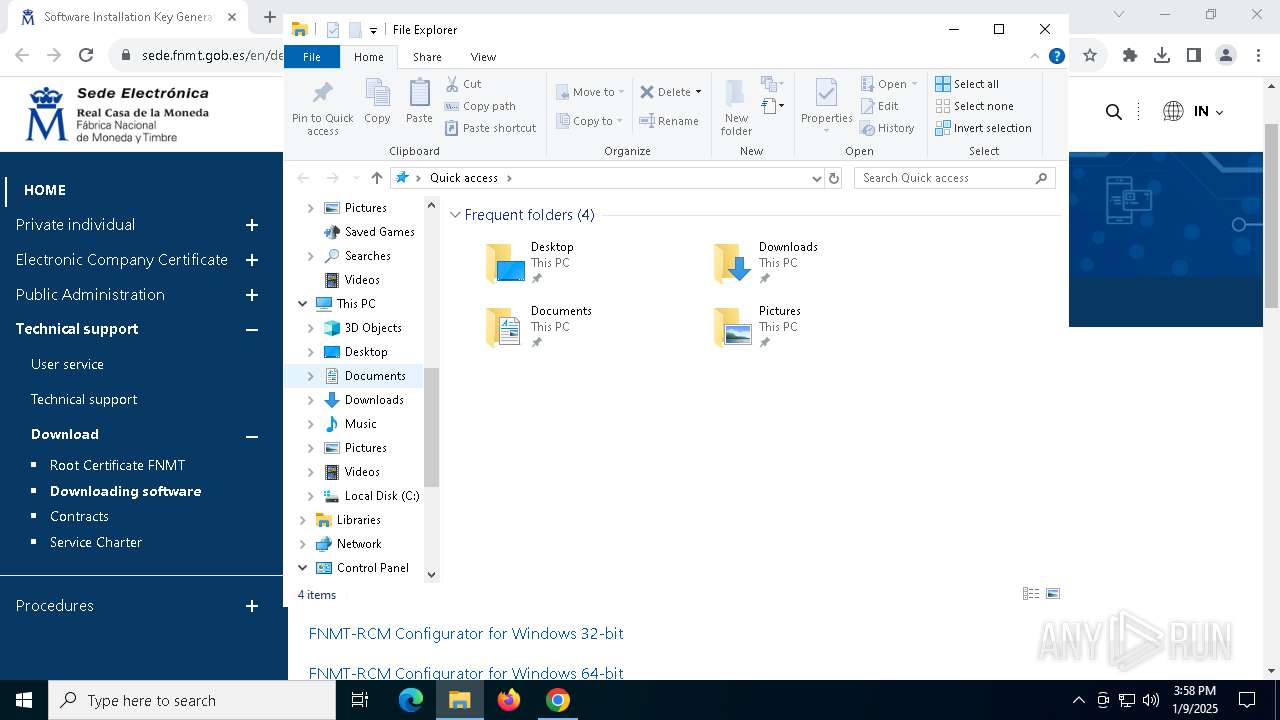Open File Explorer help icon
Screen dimensions: 1280x720
1056,56
